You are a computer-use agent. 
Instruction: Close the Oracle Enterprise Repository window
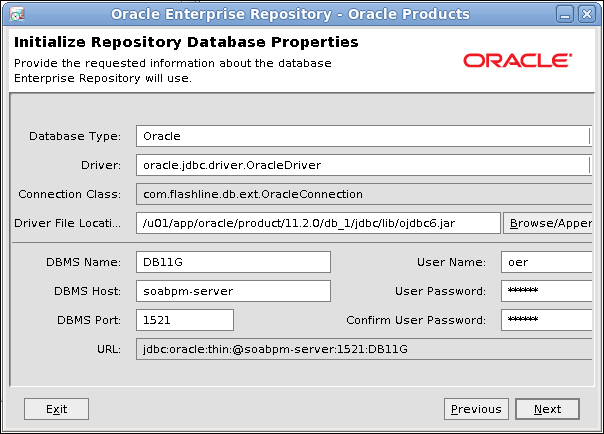pos(587,15)
